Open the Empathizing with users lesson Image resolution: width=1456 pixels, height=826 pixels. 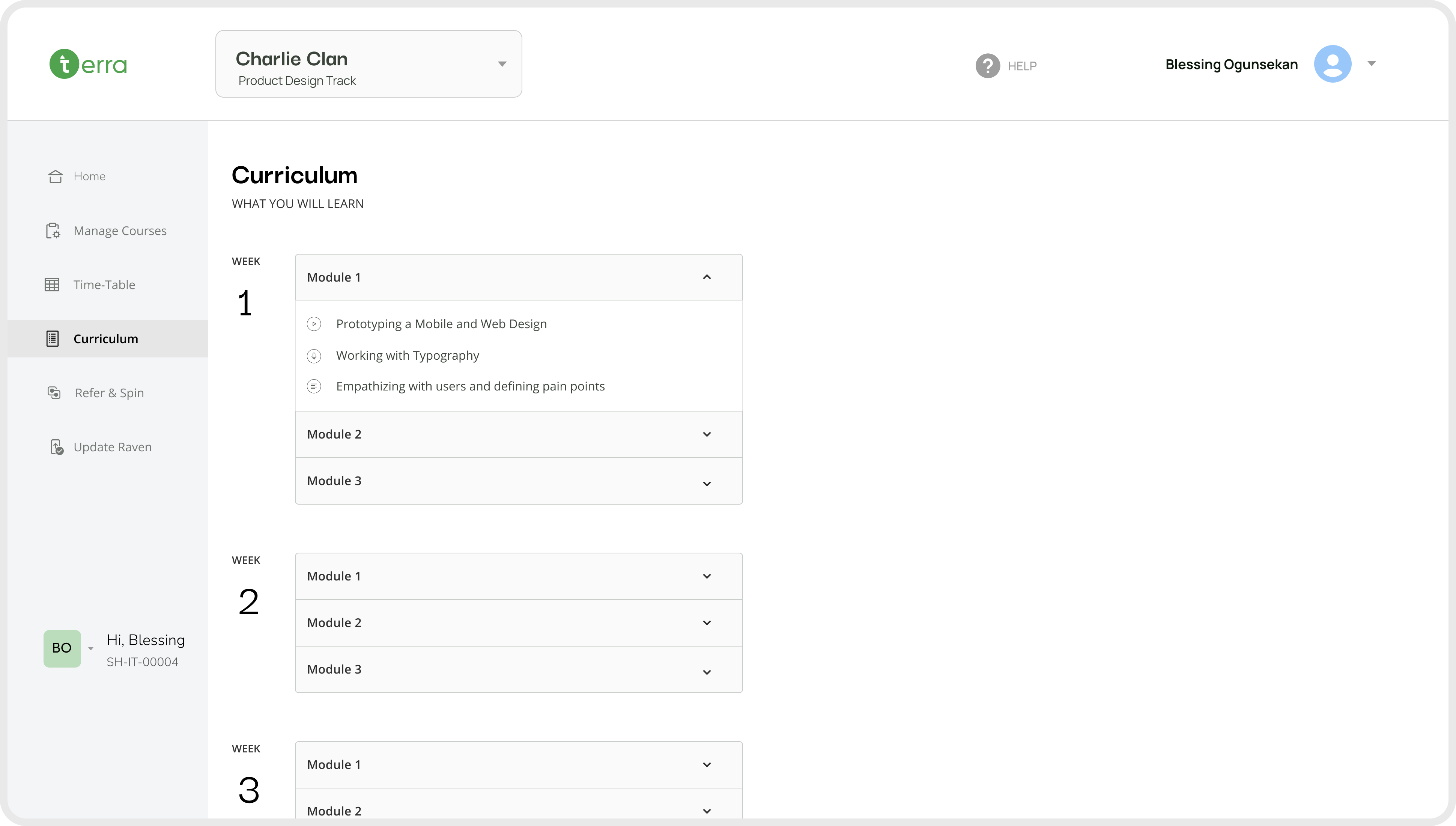click(x=470, y=386)
